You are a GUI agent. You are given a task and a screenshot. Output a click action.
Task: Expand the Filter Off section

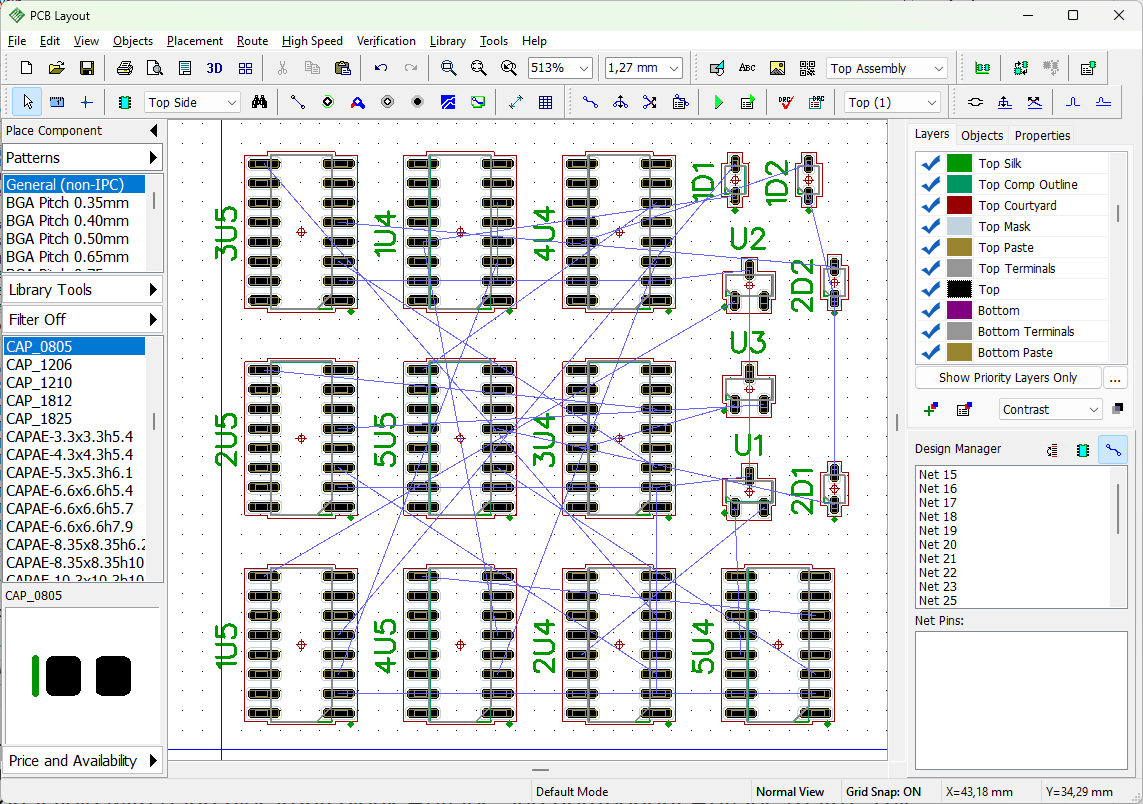pyautogui.click(x=82, y=319)
